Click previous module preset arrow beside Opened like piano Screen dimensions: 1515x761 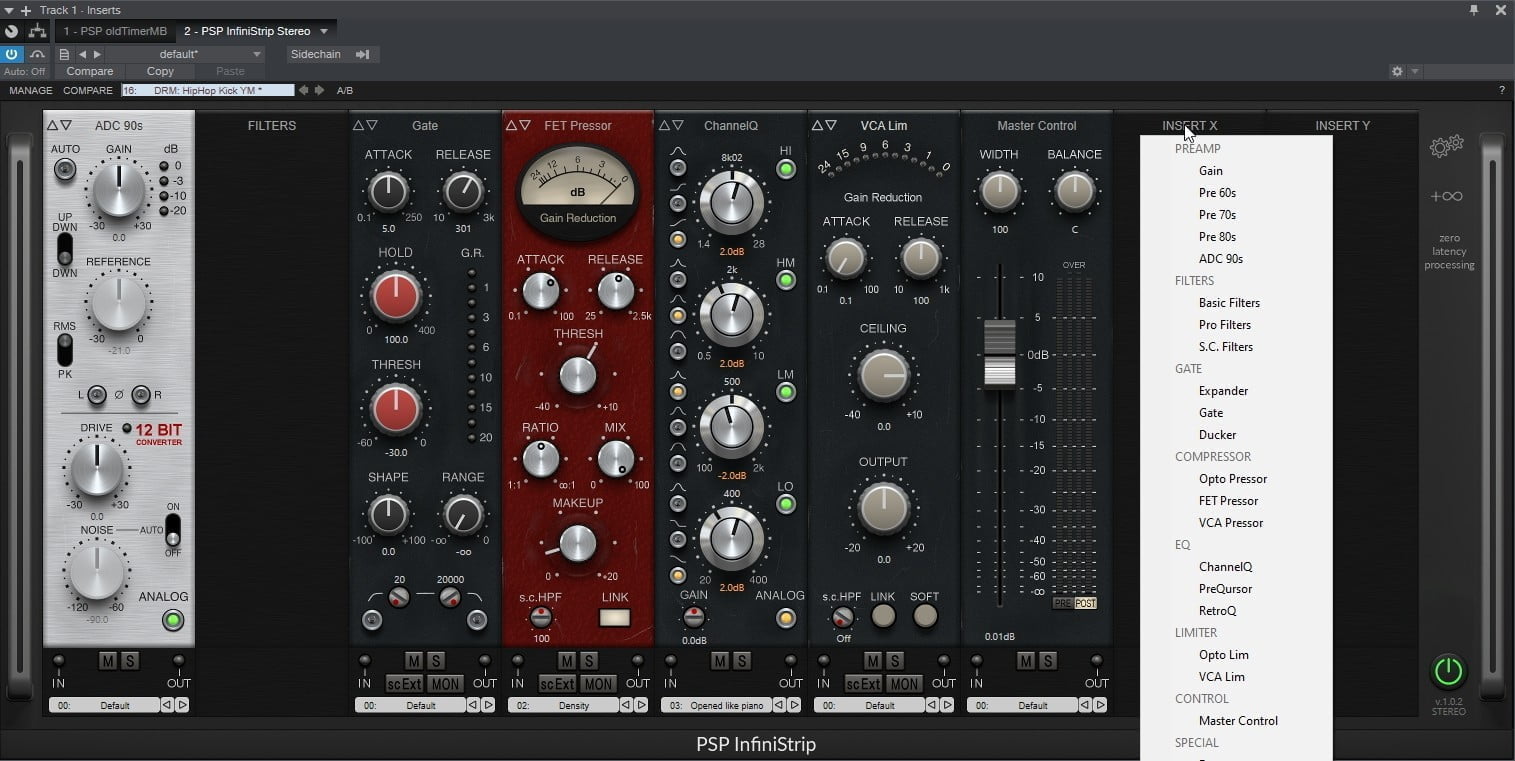(x=779, y=705)
